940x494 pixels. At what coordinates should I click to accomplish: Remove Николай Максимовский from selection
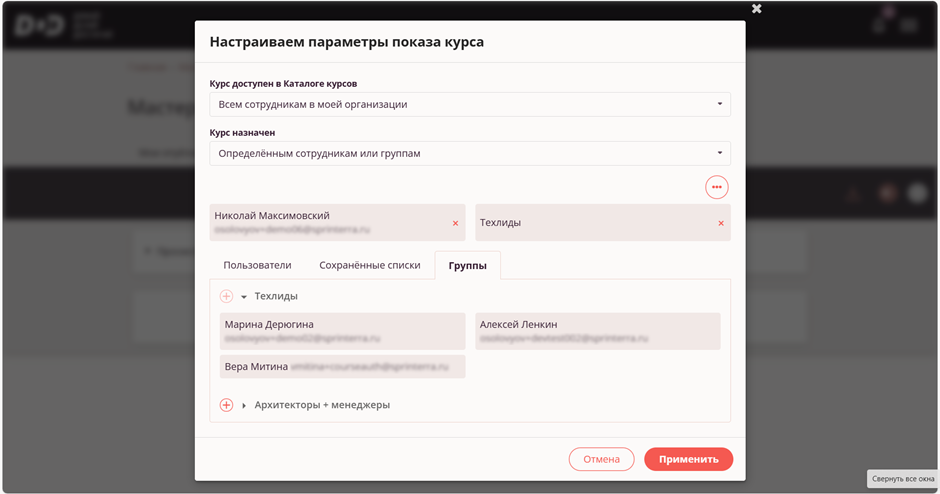coord(455,223)
